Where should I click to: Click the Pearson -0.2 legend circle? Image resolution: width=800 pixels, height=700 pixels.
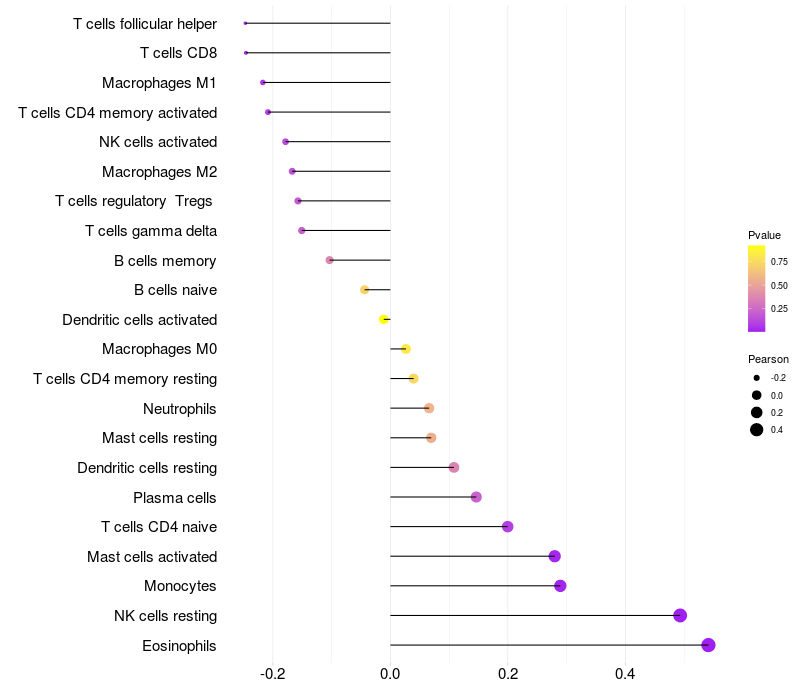tap(756, 378)
